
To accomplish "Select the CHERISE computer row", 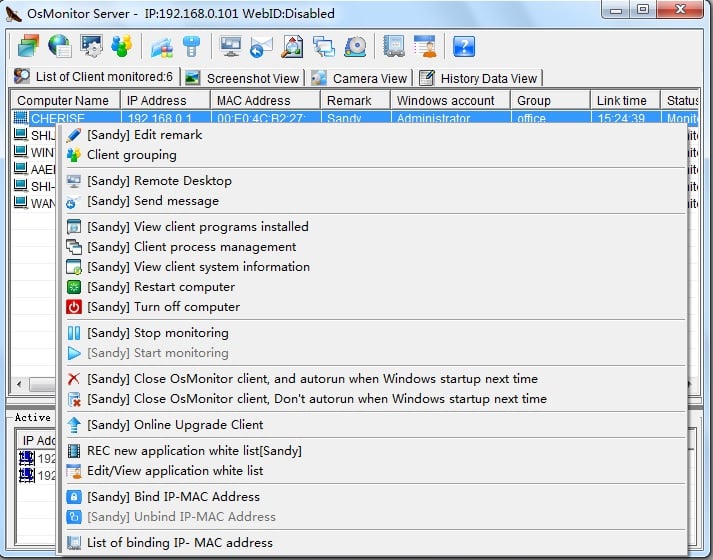I will pyautogui.click(x=355, y=118).
